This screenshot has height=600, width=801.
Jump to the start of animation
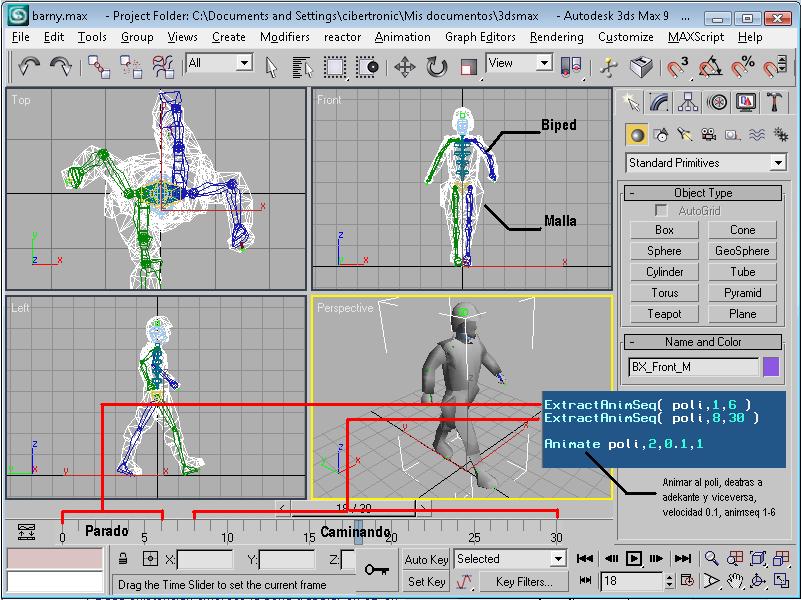coord(585,559)
